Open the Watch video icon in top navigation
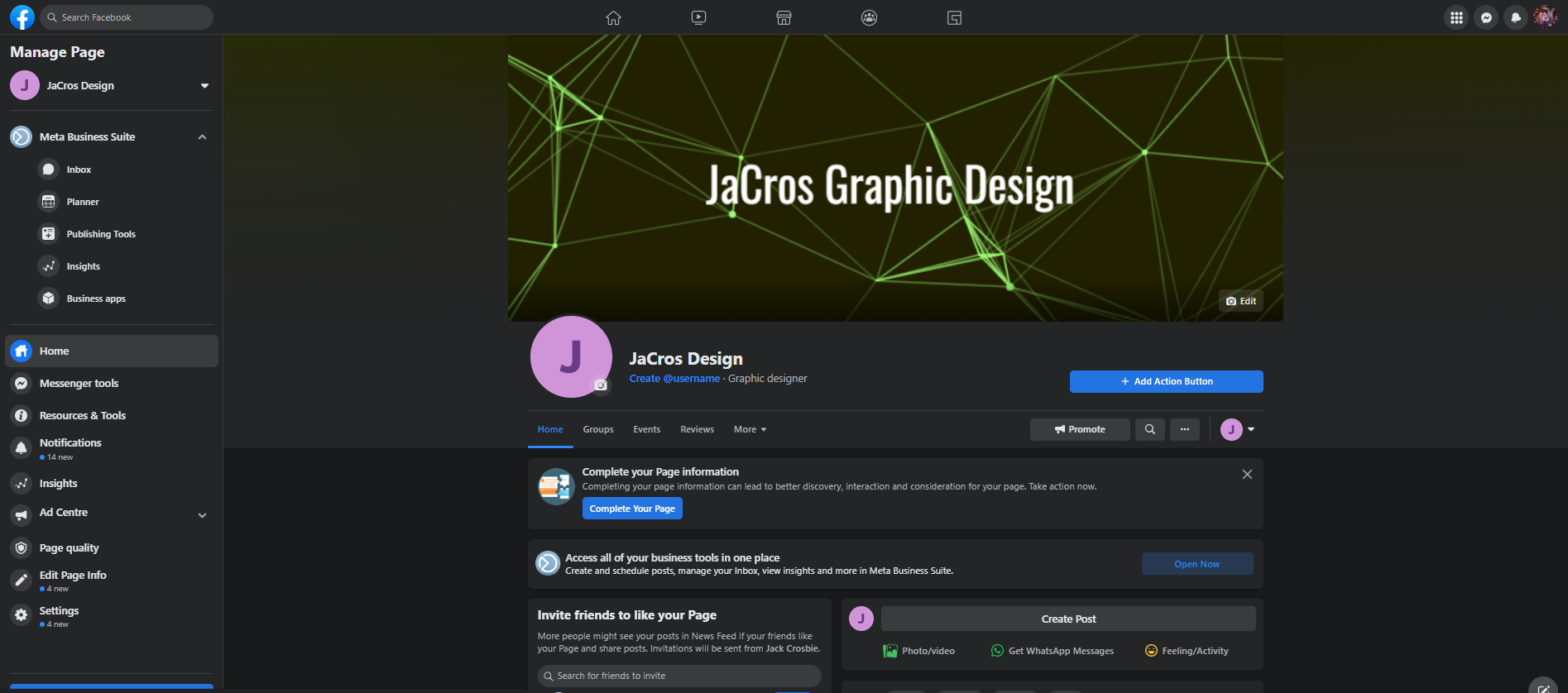This screenshot has height=693, width=1568. tap(699, 17)
